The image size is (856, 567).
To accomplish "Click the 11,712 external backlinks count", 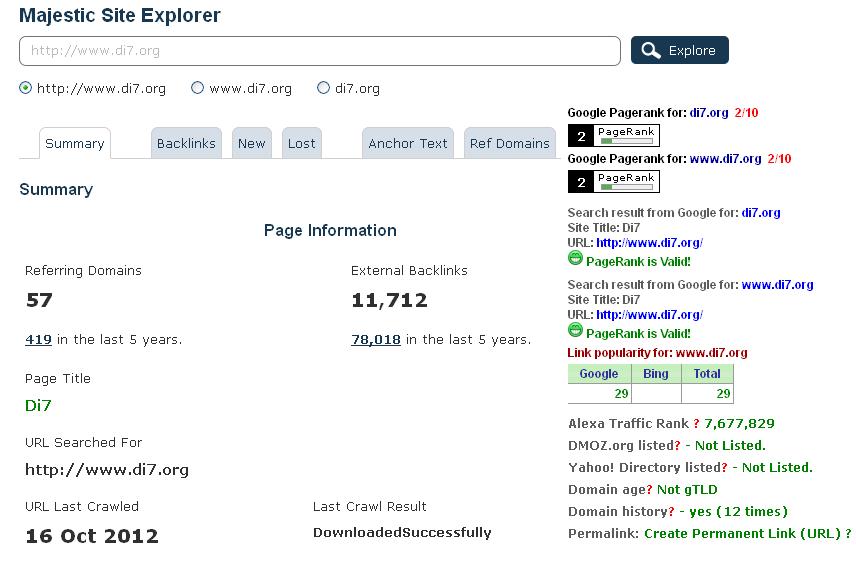I will click(389, 300).
